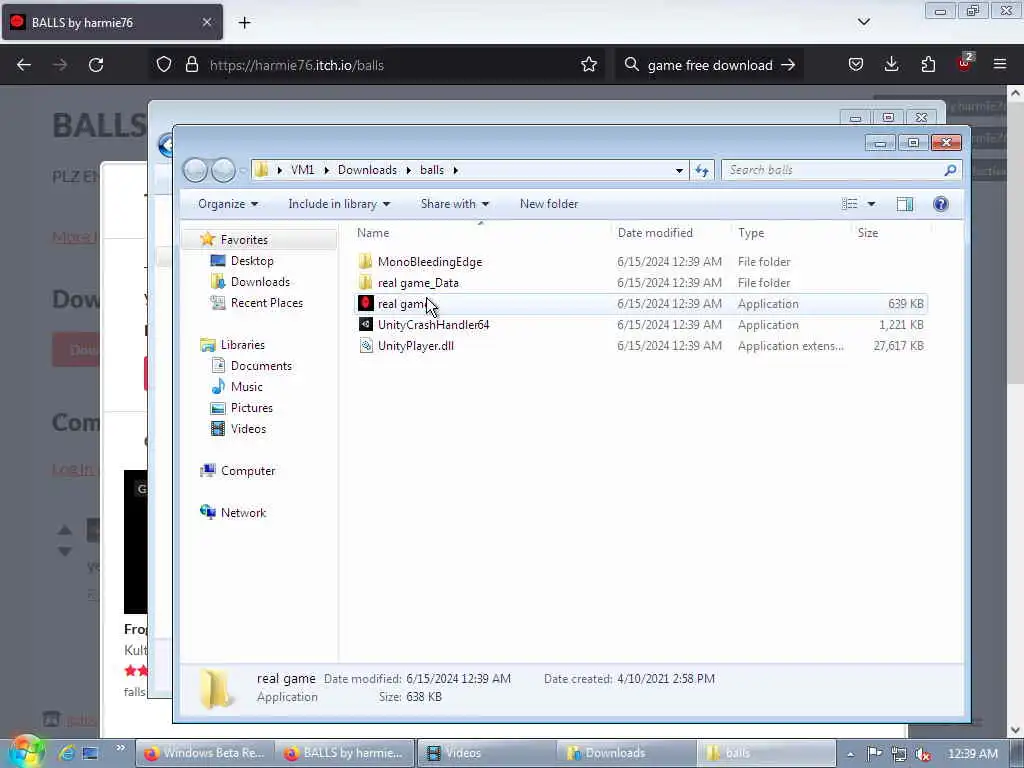Open Explorer help
Viewport: 1024px width, 768px height.
point(940,204)
